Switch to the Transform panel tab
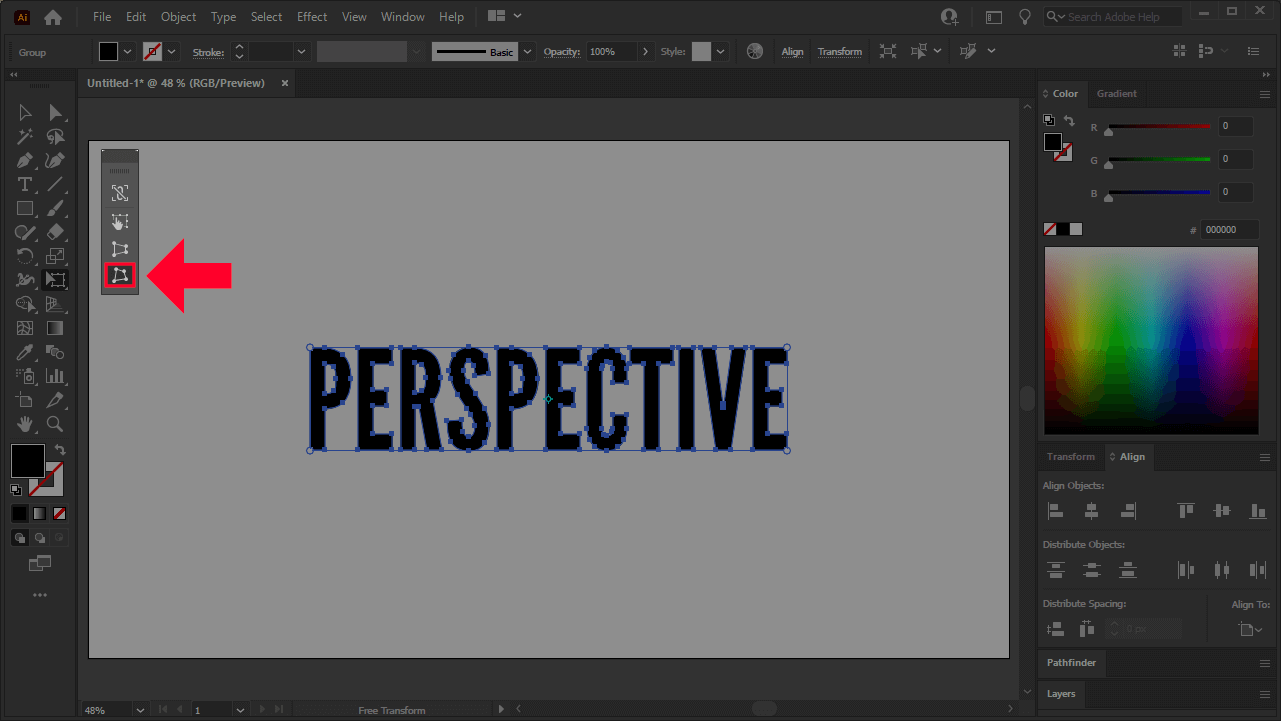Screen dimensions: 1281x721 click(1071, 457)
